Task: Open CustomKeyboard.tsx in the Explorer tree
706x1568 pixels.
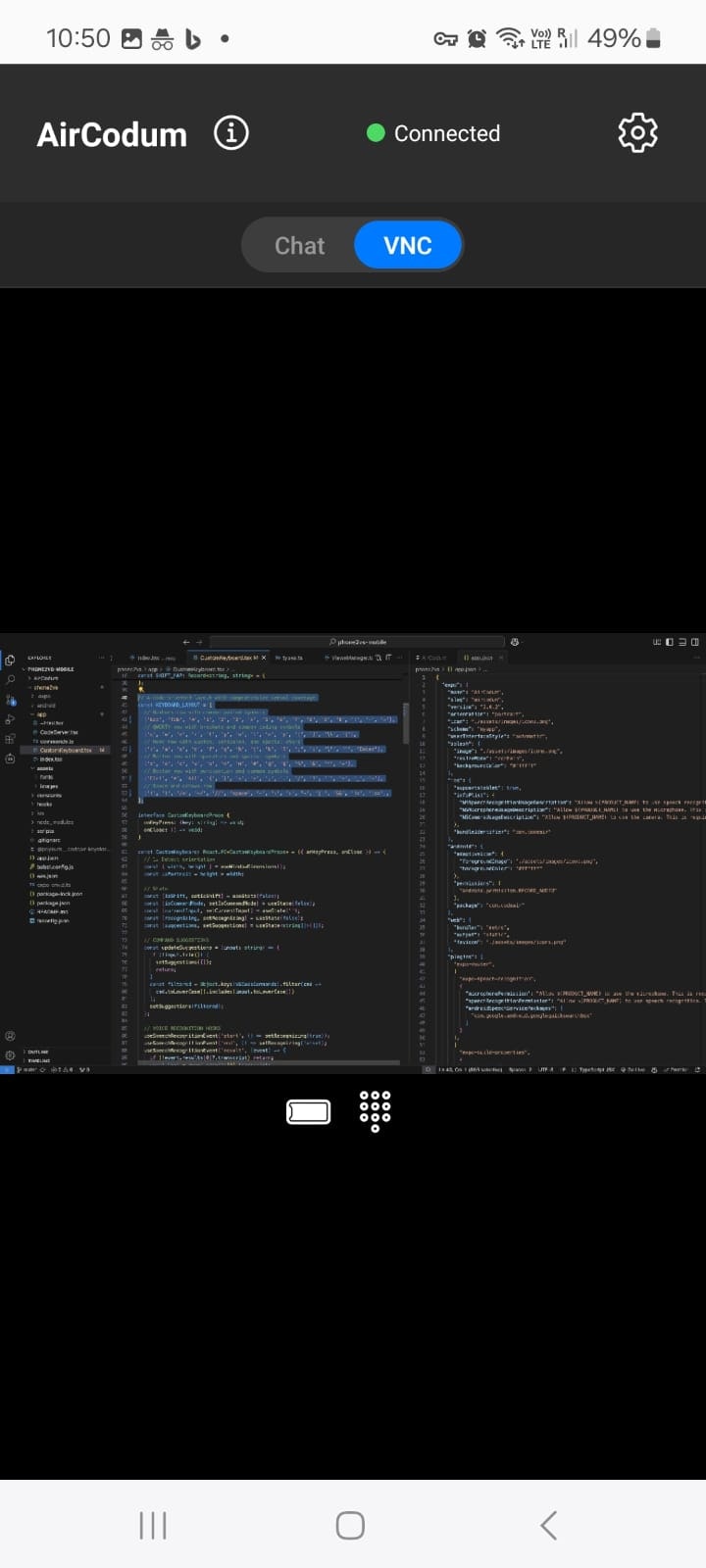Action: pyautogui.click(x=65, y=750)
